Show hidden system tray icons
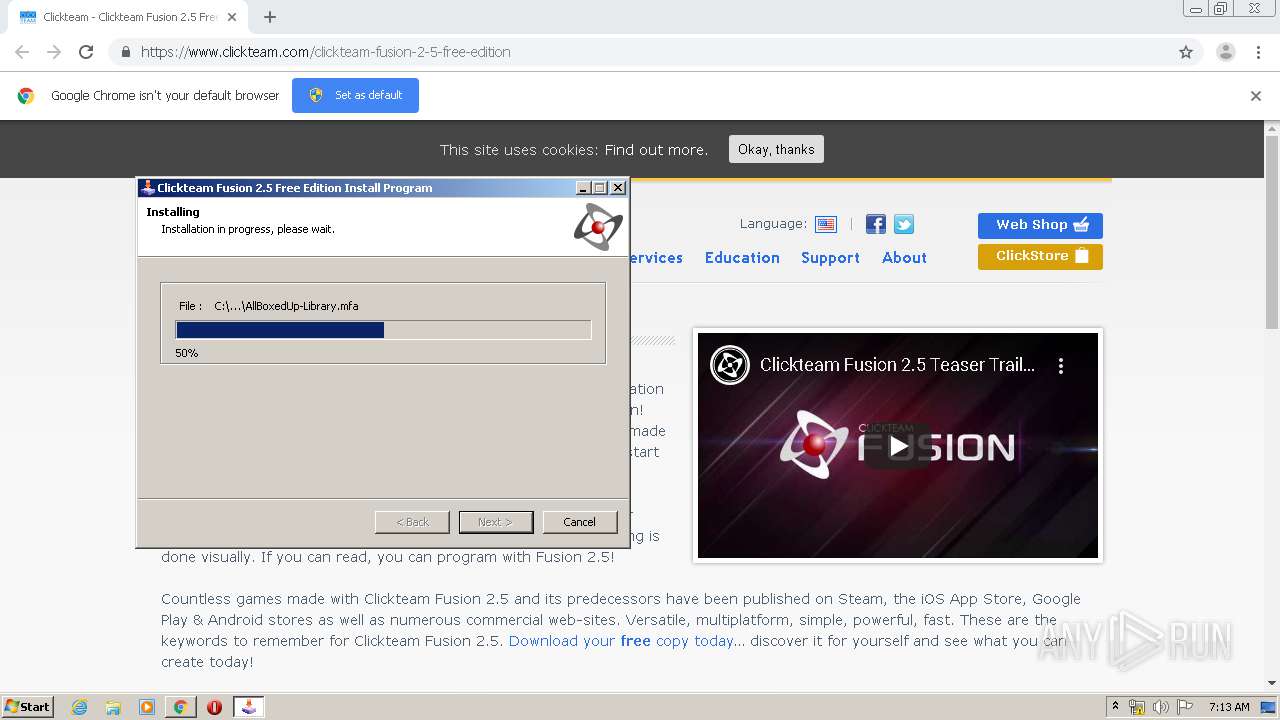The height and width of the screenshot is (720, 1280). pyautogui.click(x=1115, y=707)
